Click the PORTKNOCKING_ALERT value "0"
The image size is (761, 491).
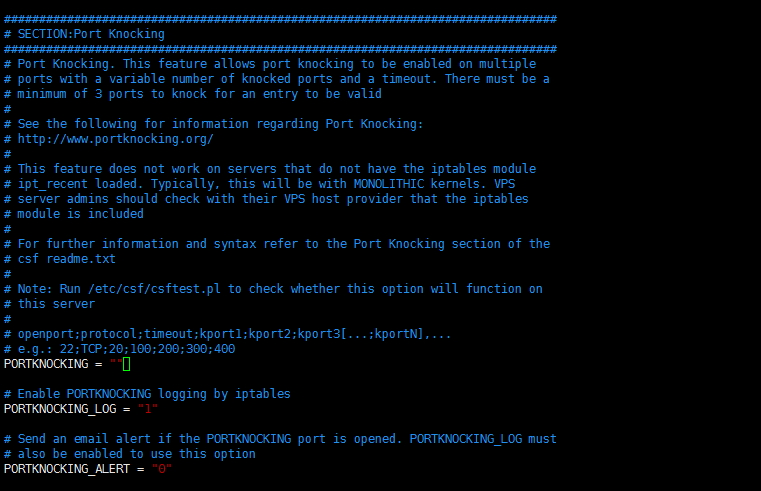pyautogui.click(x=160, y=469)
